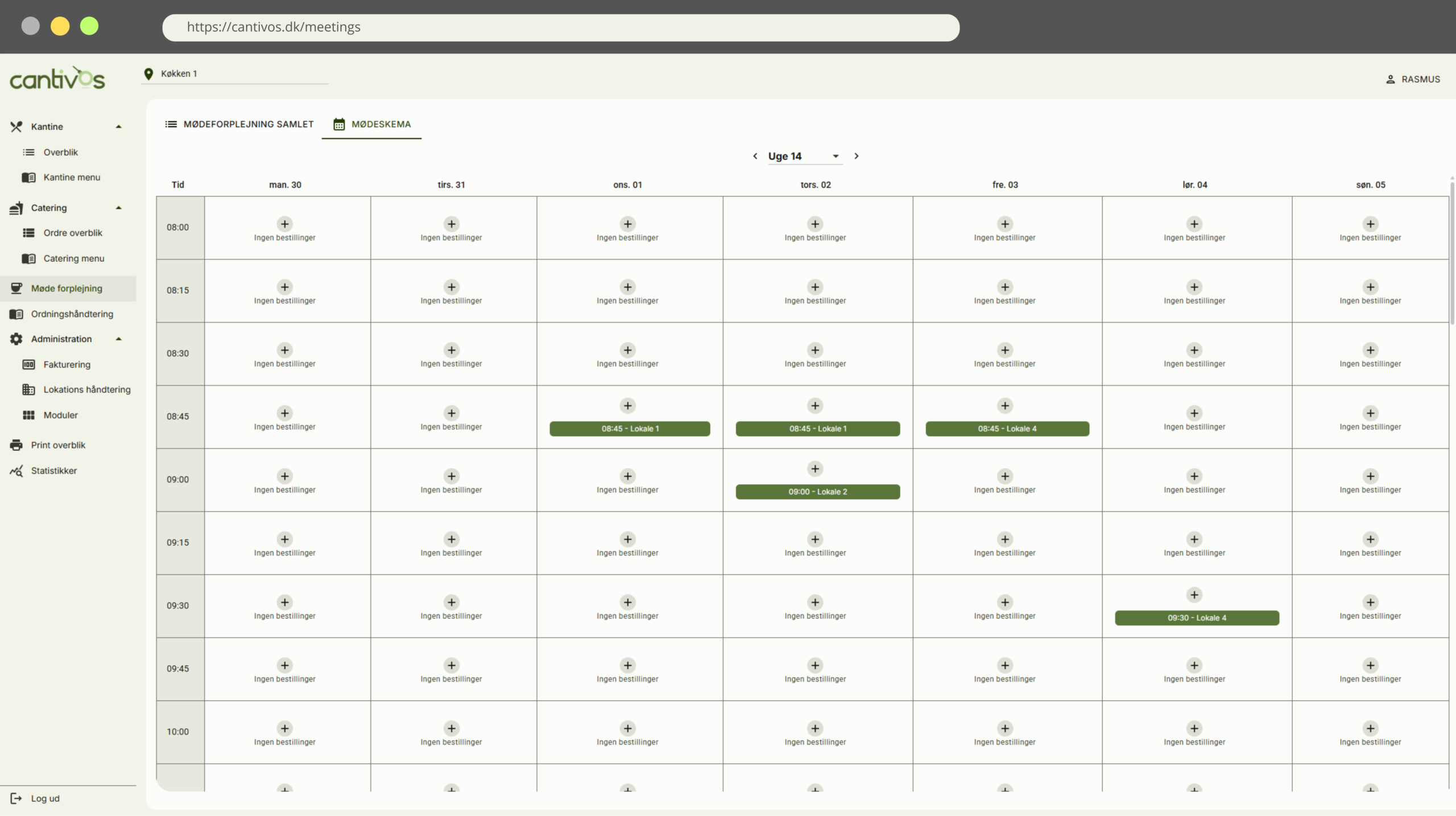
Task: Add order at 08:00 on ons. 01
Action: tap(628, 224)
